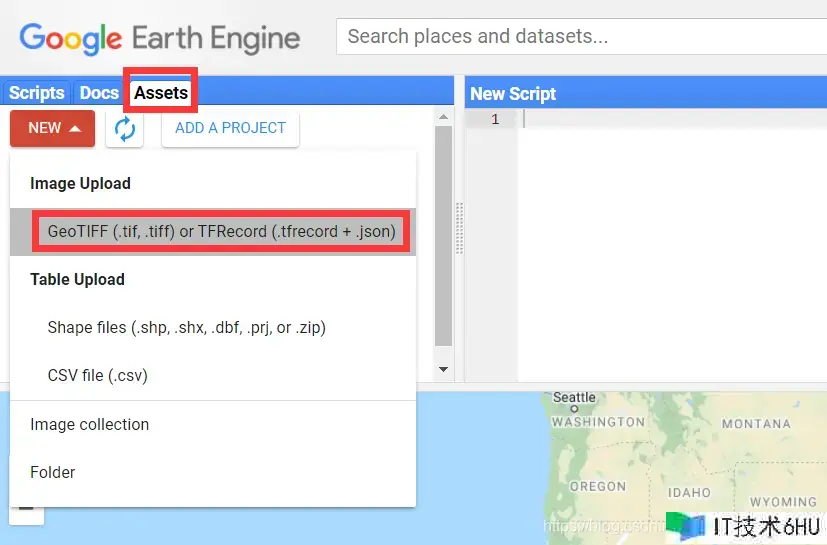
Task: Switch to the Scripts tab
Action: [x=36, y=93]
